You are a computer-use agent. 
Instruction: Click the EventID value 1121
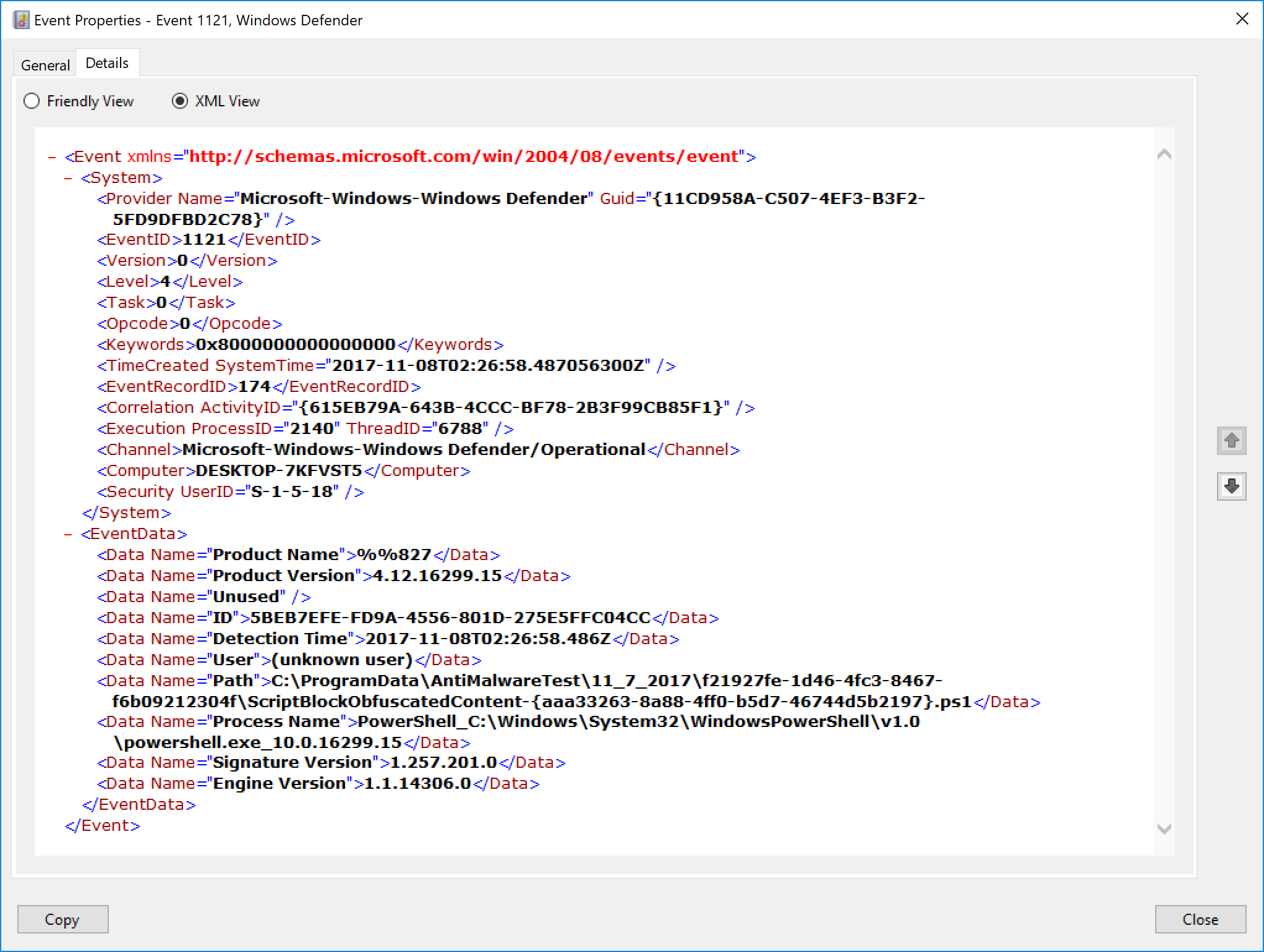pos(204,240)
